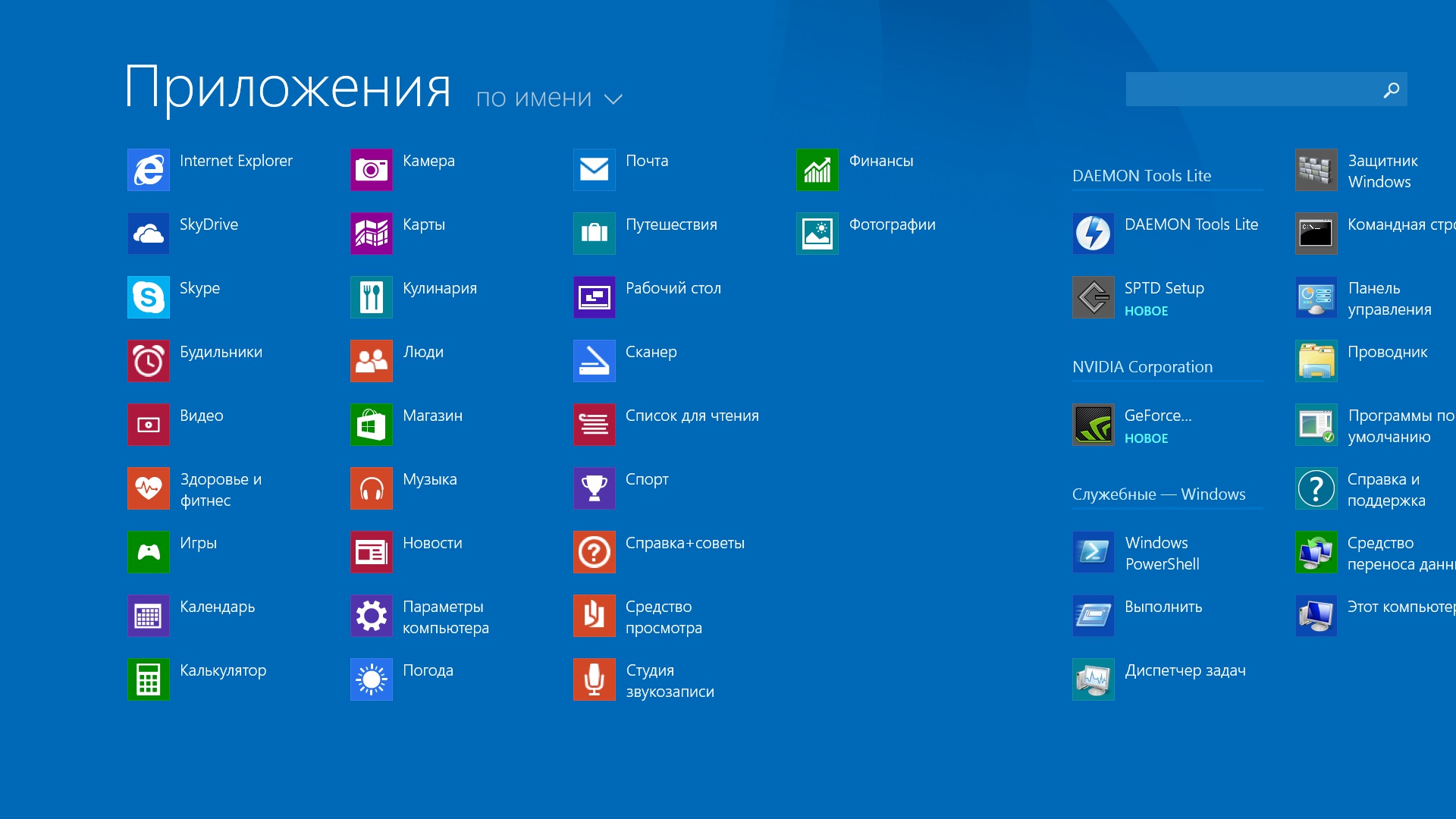Launch the Калькулятор app icon
The height and width of the screenshot is (819, 1456).
[149, 679]
